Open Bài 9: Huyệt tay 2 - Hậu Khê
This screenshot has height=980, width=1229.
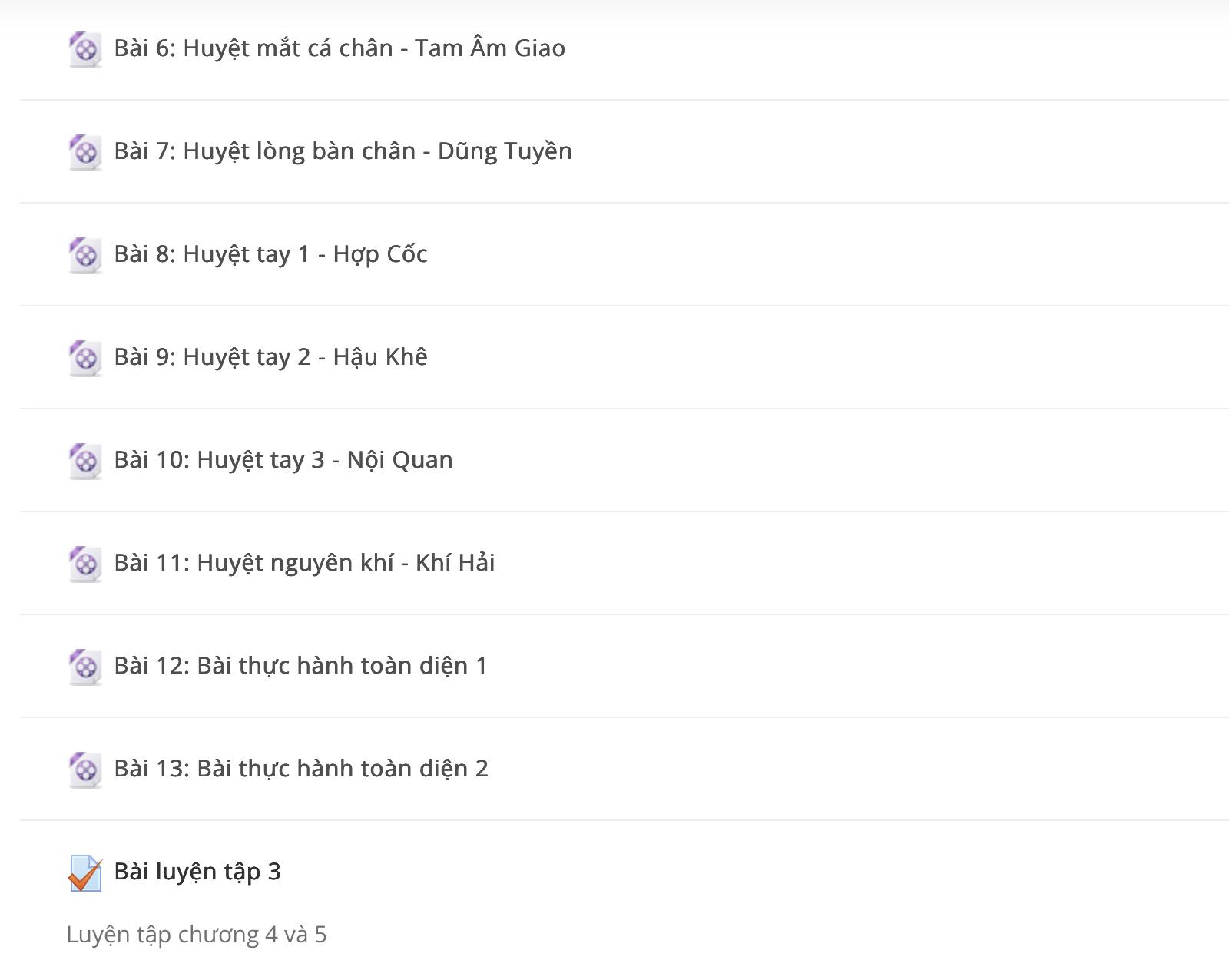[x=270, y=357]
